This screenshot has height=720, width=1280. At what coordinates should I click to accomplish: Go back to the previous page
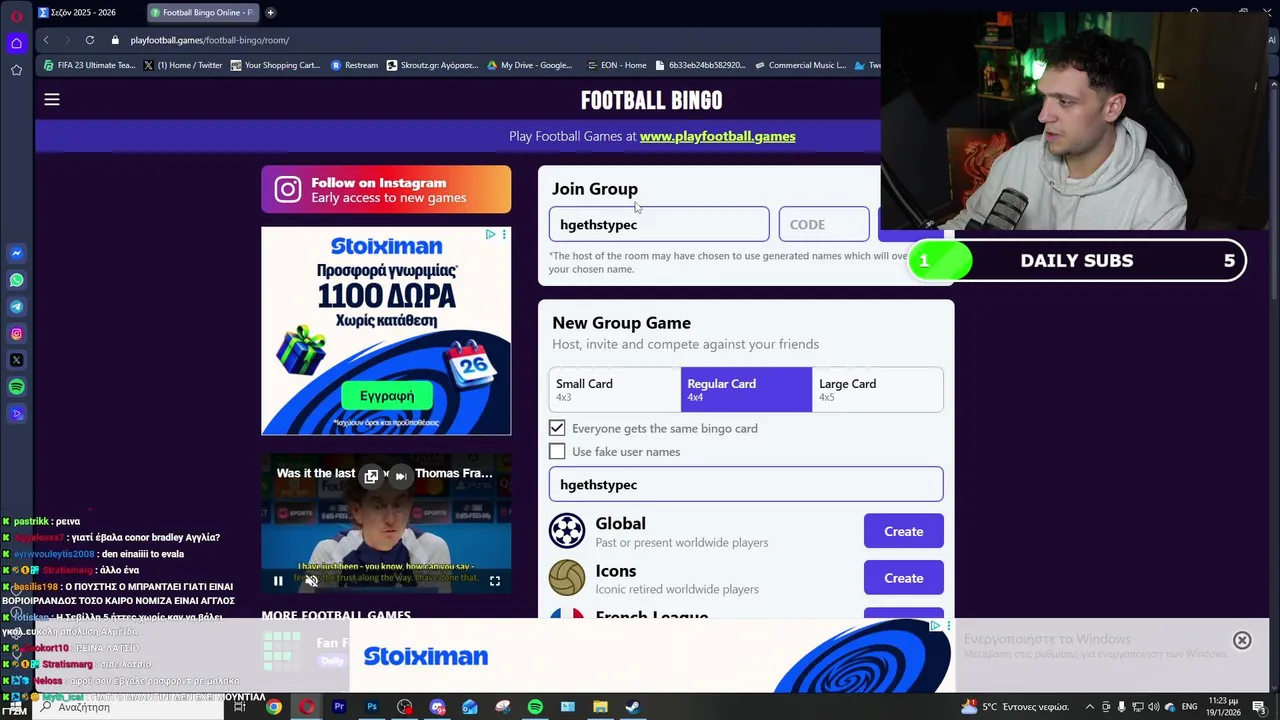pos(46,40)
